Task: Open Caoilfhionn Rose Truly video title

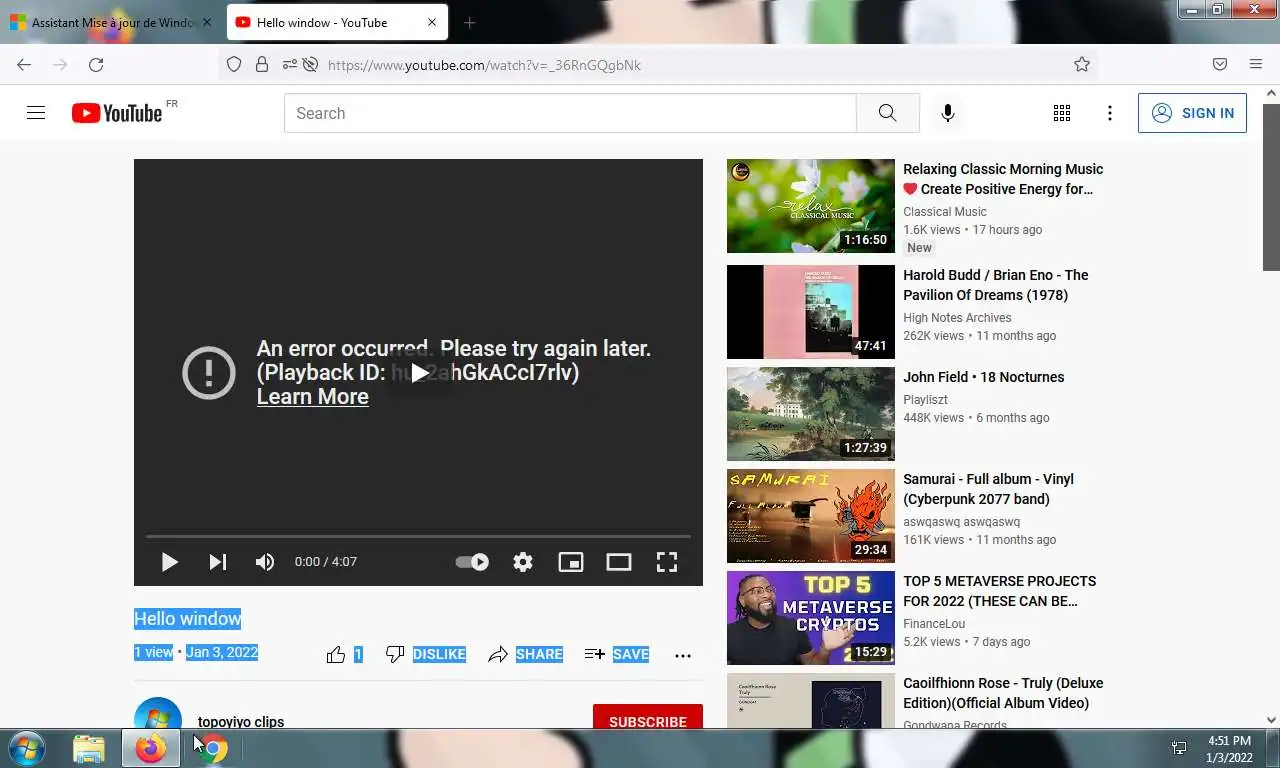Action: point(1003,693)
